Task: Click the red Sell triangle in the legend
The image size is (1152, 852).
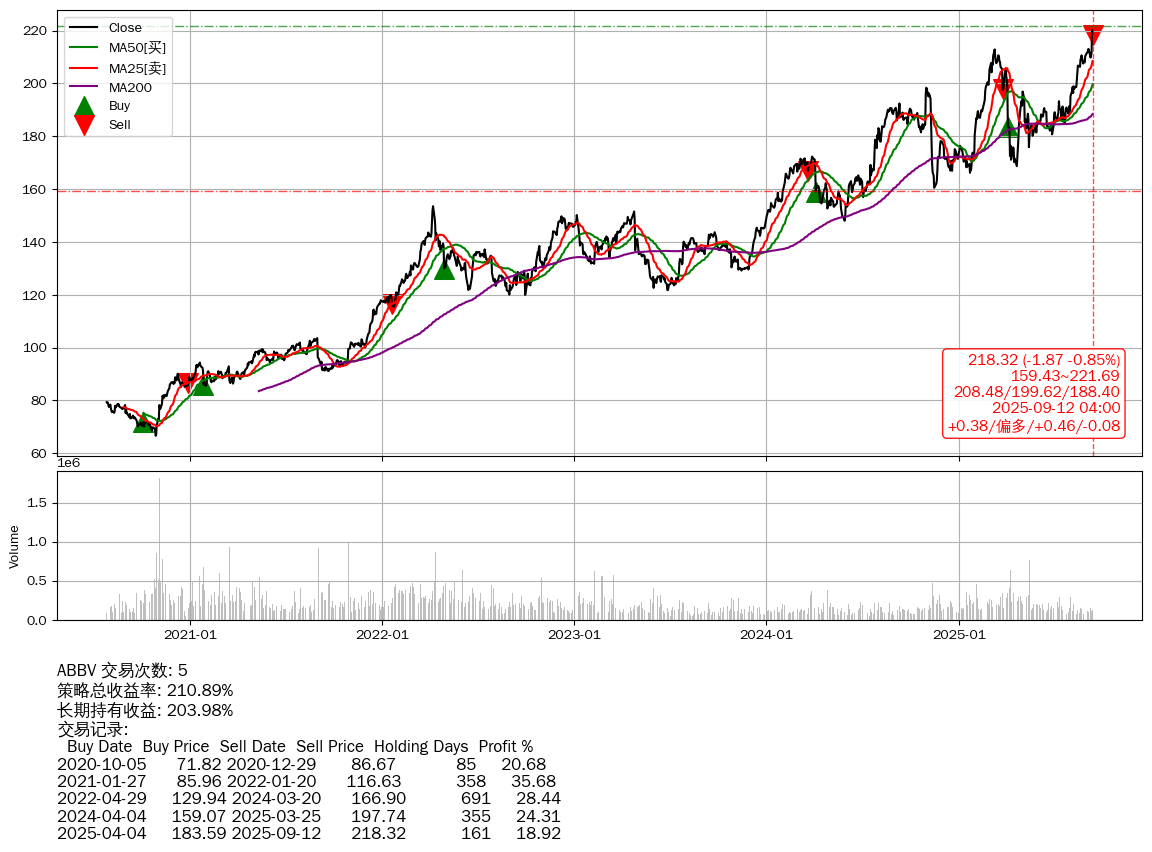Action: point(85,125)
